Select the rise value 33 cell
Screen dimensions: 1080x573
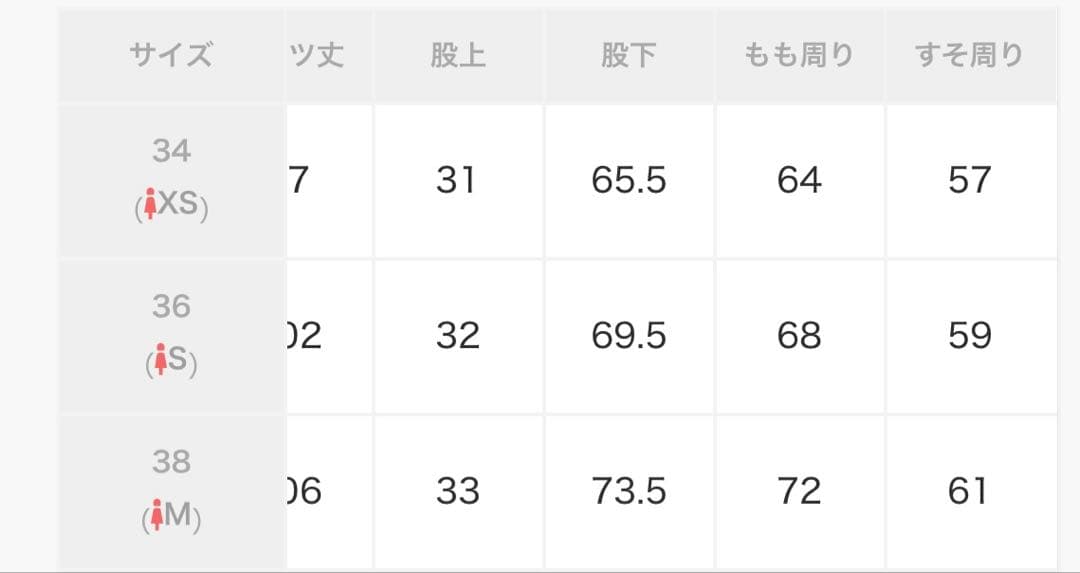click(x=458, y=492)
